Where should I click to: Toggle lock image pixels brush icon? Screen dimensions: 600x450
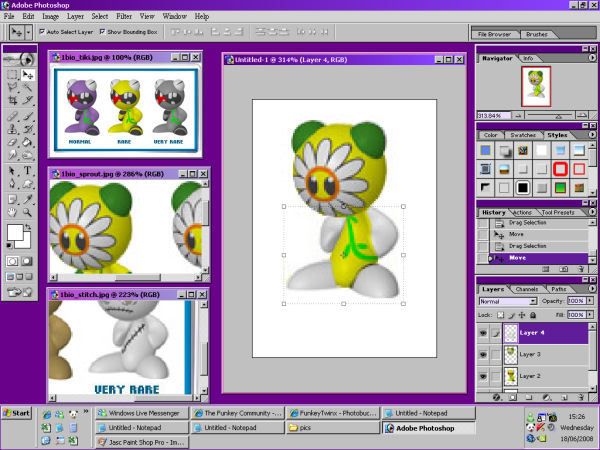[x=512, y=315]
